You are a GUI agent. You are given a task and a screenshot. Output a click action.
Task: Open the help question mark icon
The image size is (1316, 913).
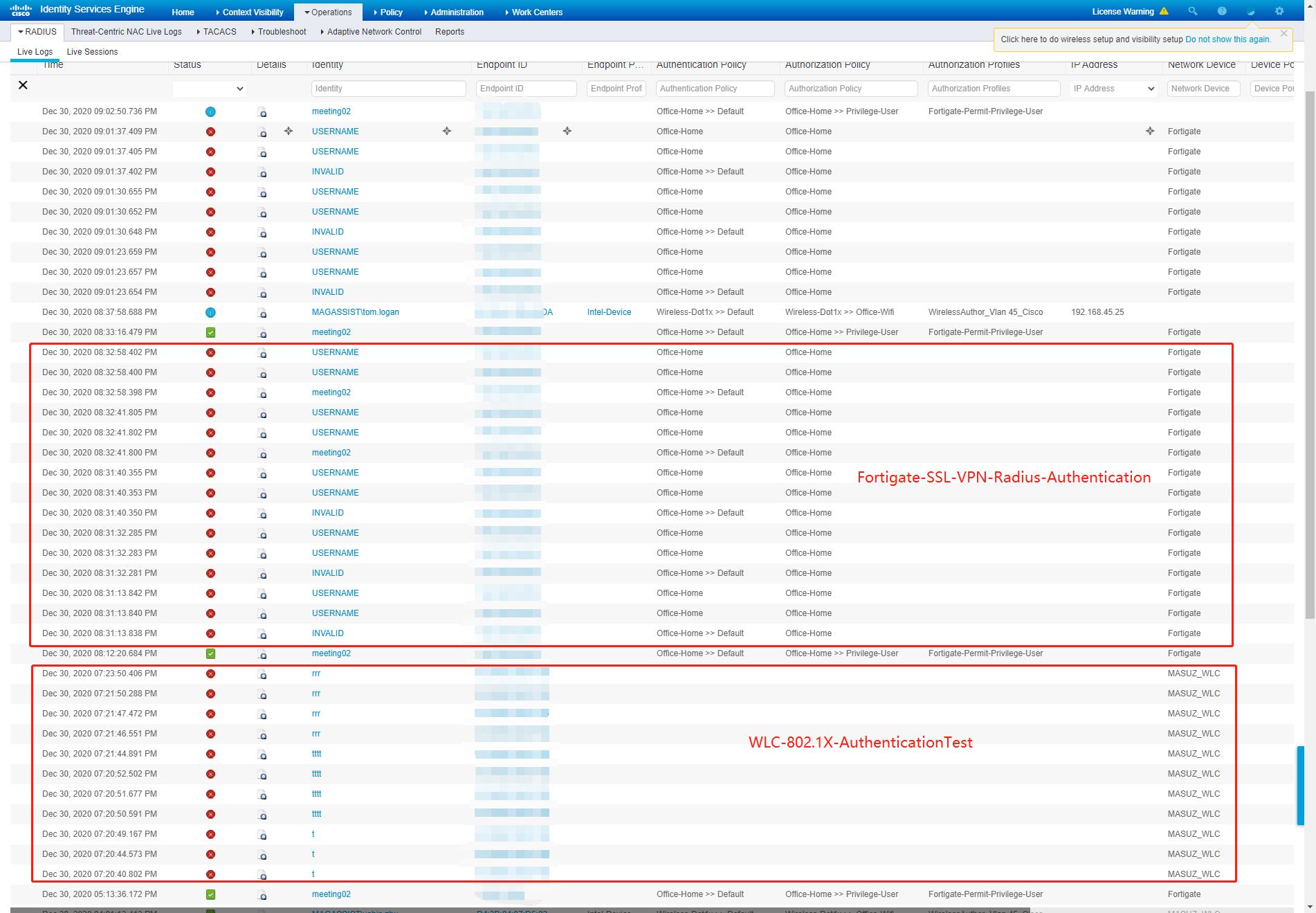point(1222,11)
